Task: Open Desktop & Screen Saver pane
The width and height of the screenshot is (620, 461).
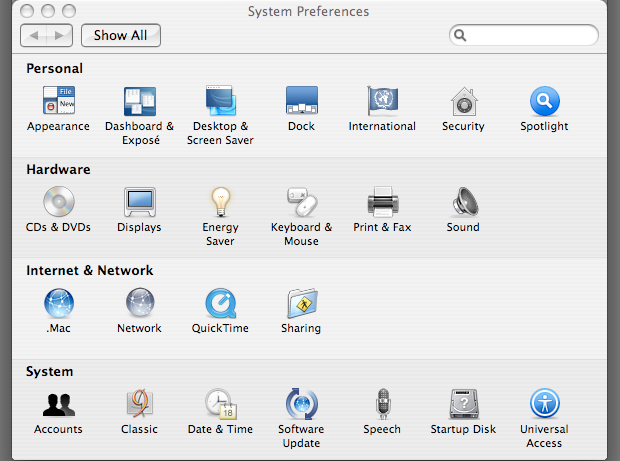Action: pyautogui.click(x=221, y=100)
